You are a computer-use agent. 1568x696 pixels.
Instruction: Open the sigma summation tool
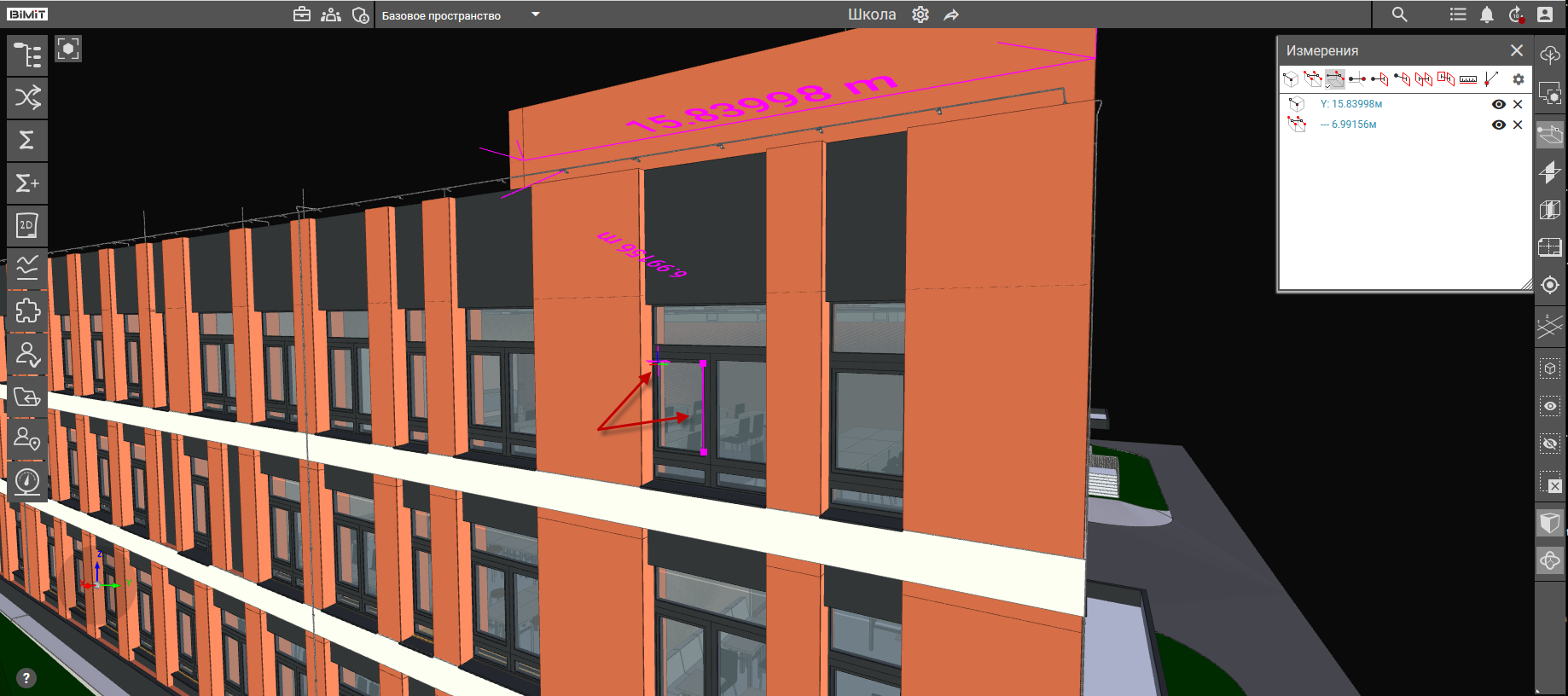pos(27,140)
